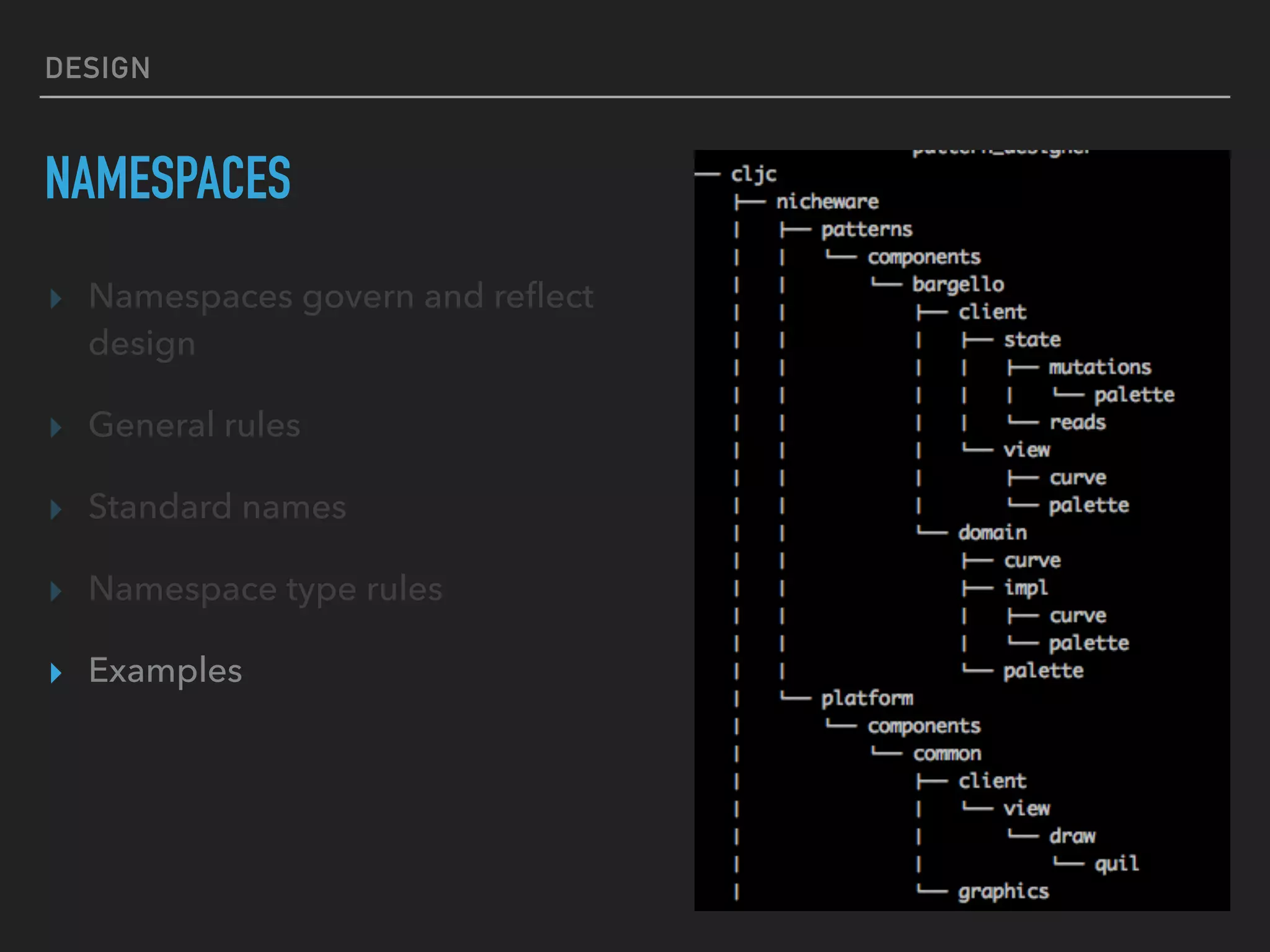Select the 'nicheware' tree entry

(827, 201)
